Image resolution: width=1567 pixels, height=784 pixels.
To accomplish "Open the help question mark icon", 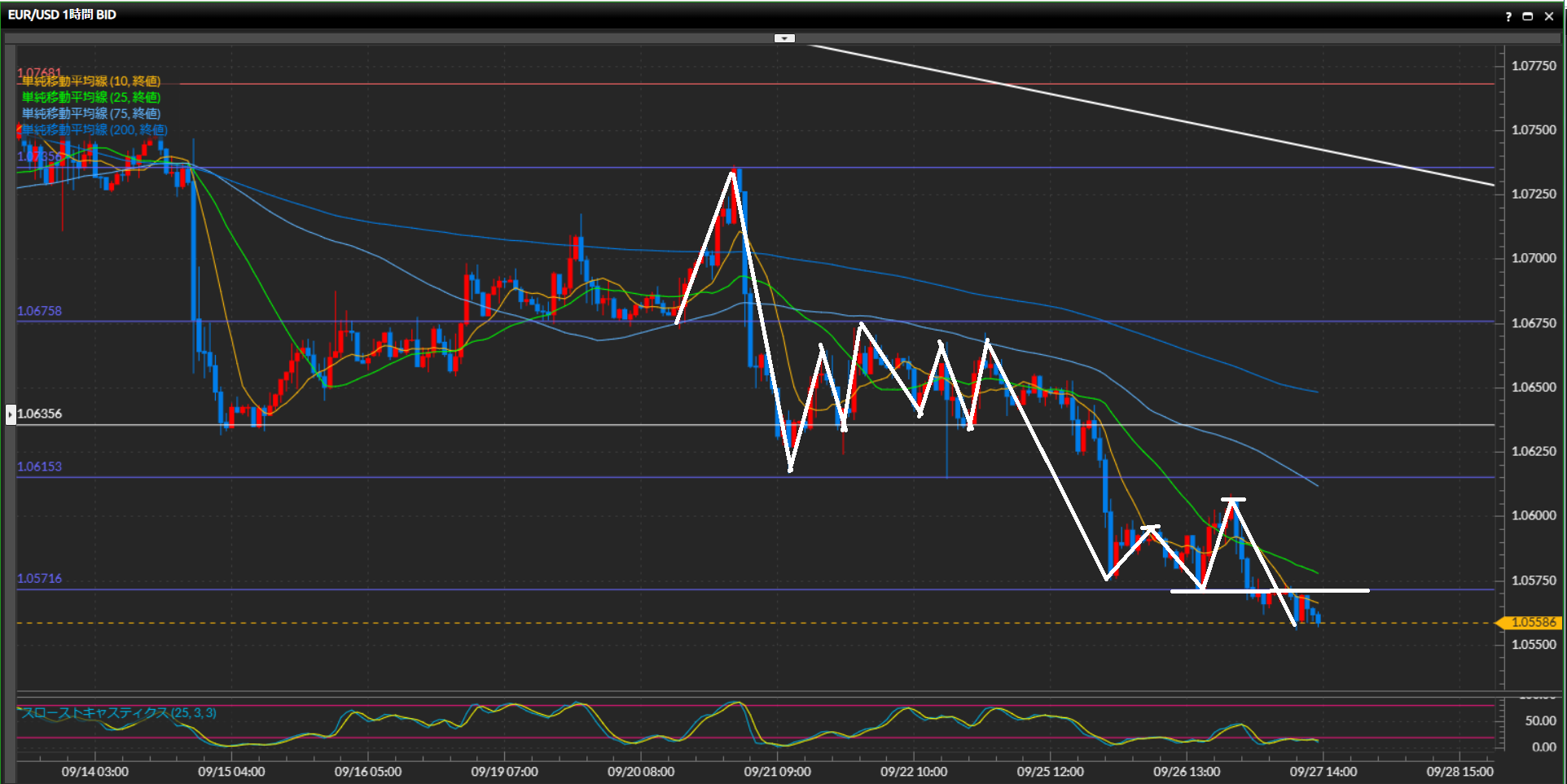I will pyautogui.click(x=1508, y=16).
